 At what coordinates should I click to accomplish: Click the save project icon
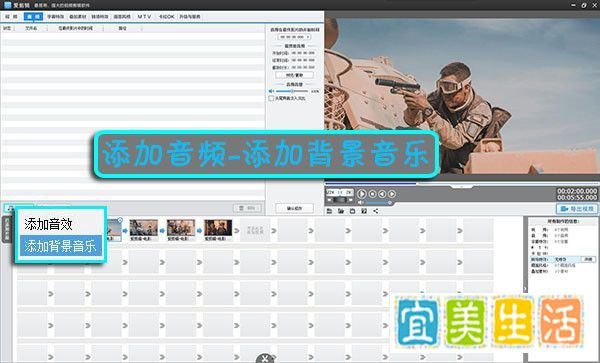click(352, 211)
